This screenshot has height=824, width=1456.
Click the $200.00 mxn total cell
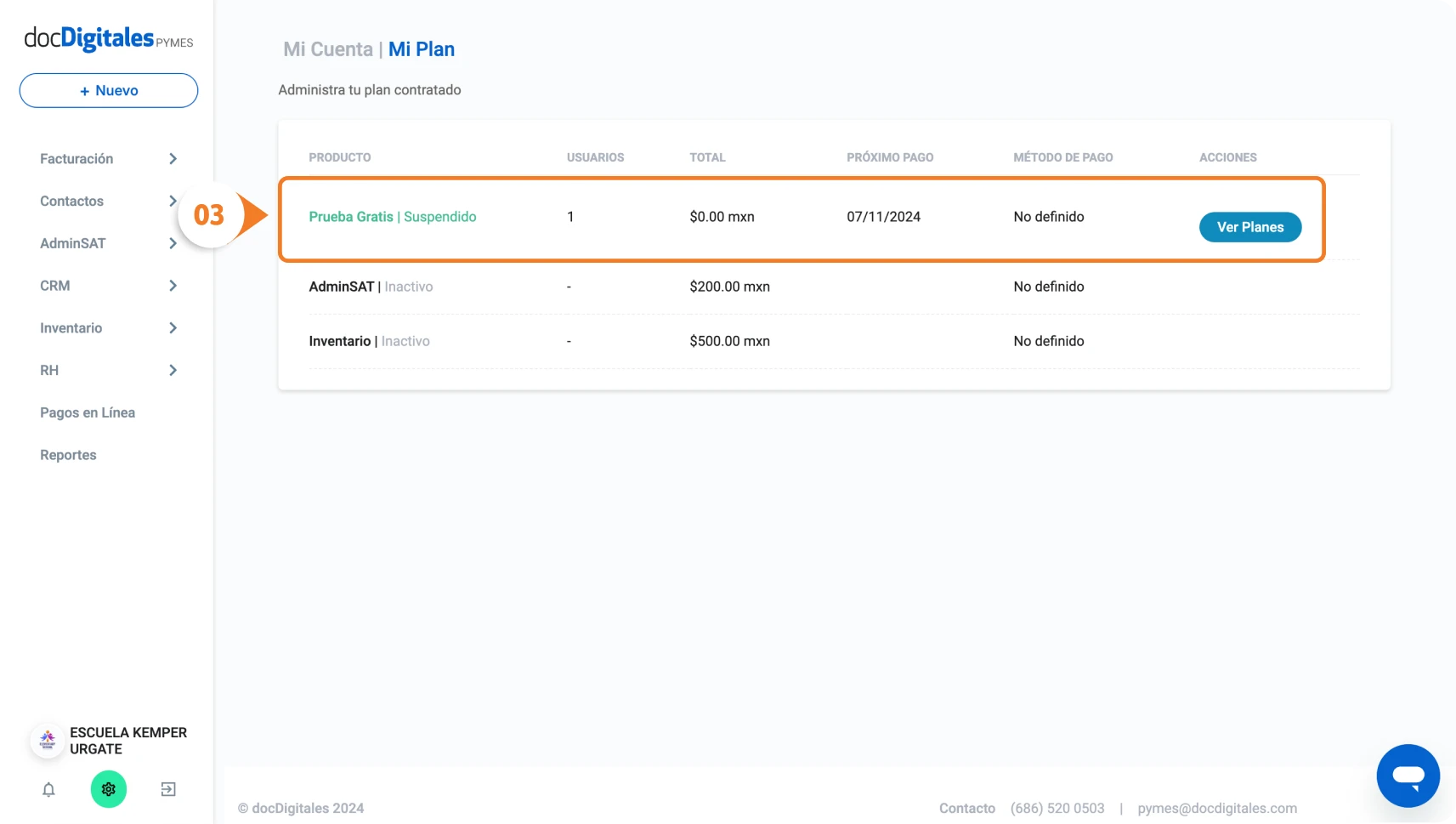point(729,287)
